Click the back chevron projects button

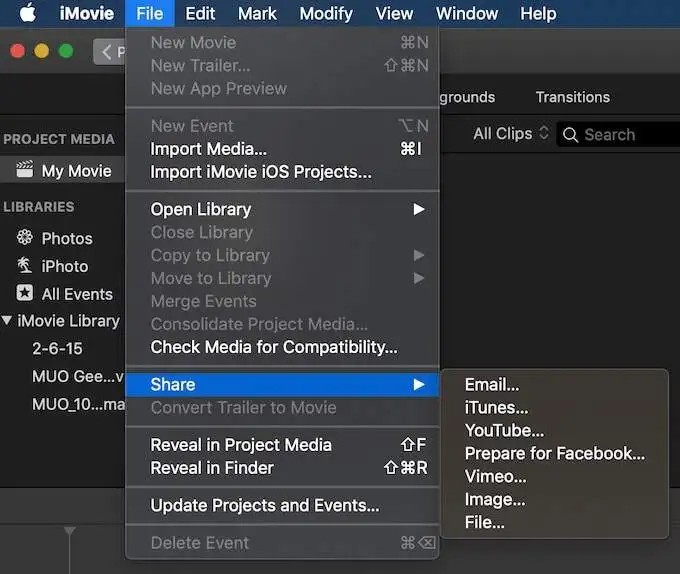pyautogui.click(x=109, y=52)
